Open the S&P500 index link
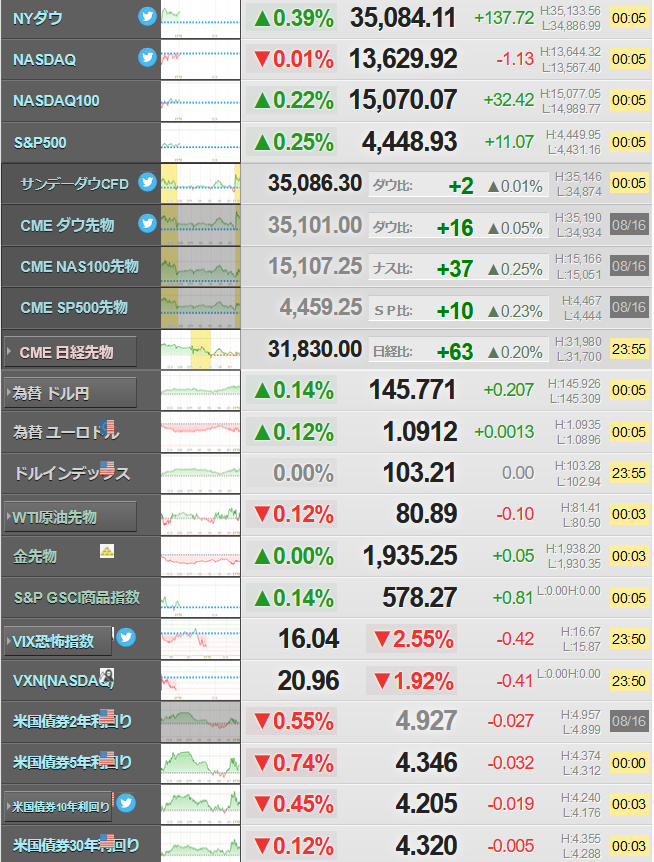Image resolution: width=654 pixels, height=862 pixels. [40, 142]
